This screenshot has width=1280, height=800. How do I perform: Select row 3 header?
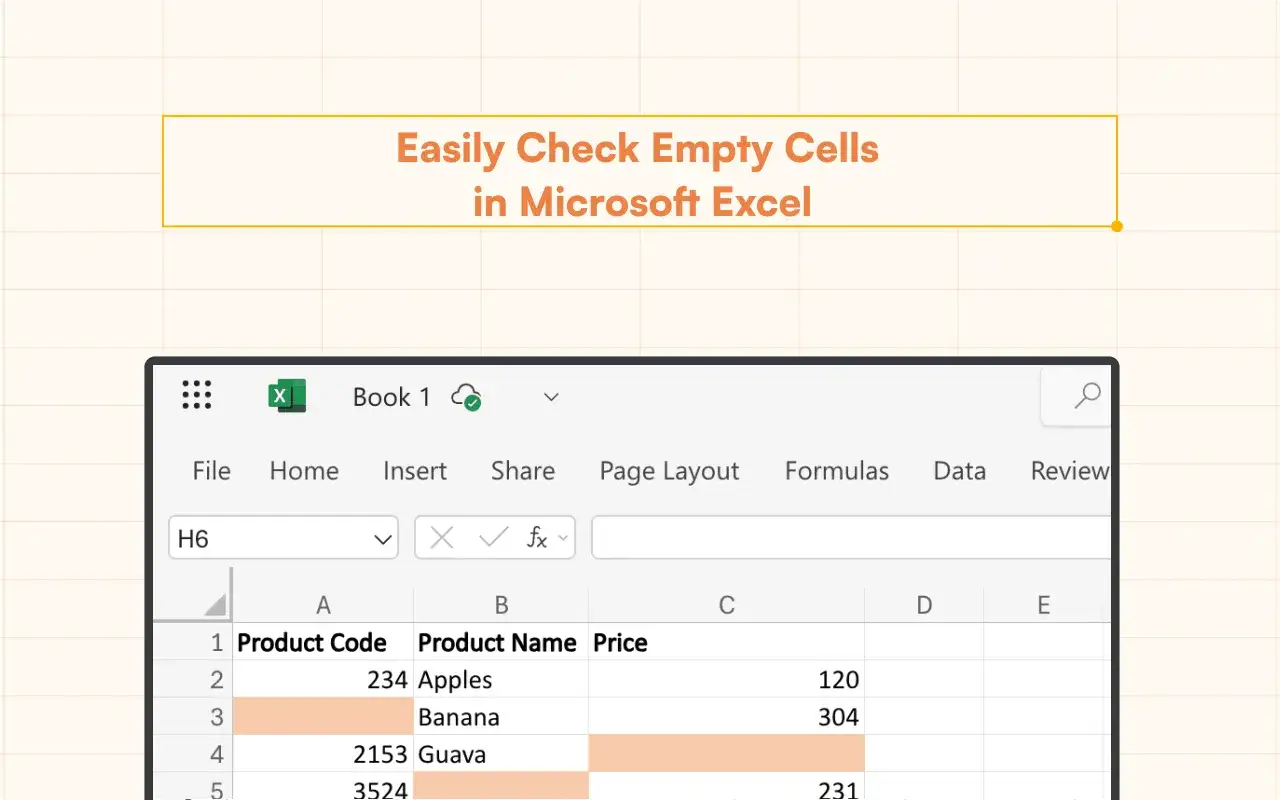(x=193, y=716)
